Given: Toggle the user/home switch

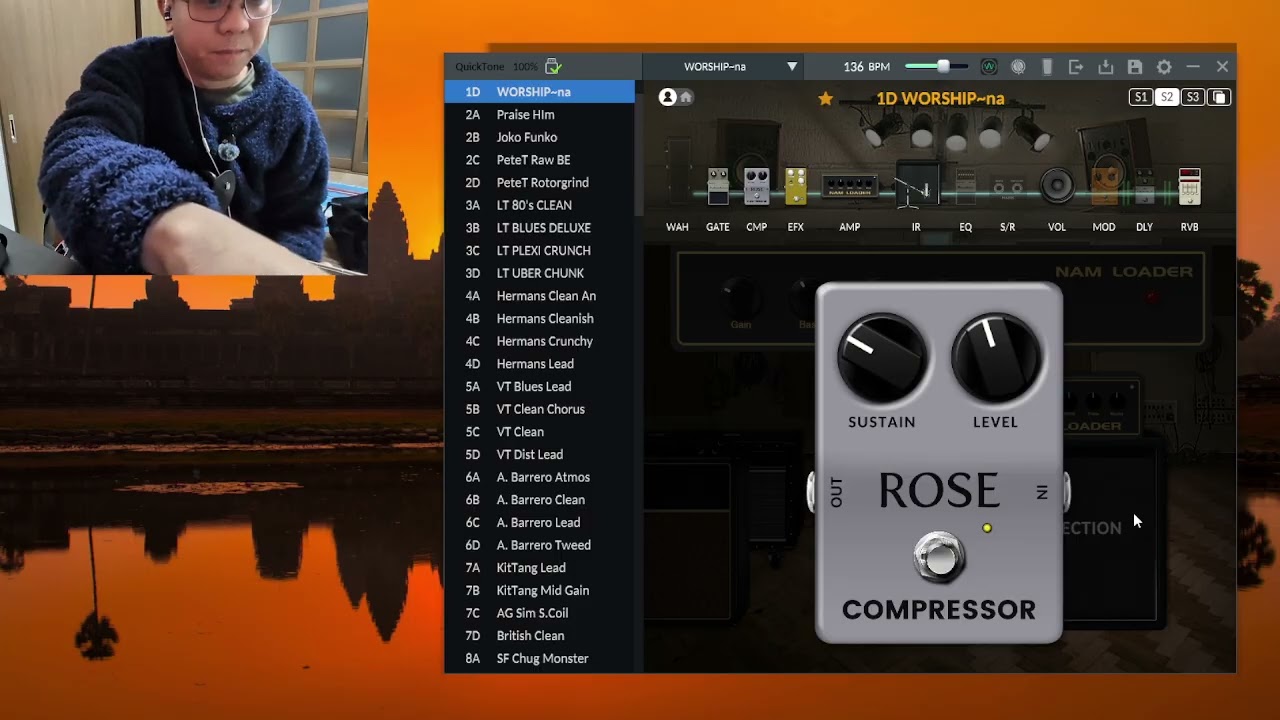Looking at the screenshot, I should 676,97.
